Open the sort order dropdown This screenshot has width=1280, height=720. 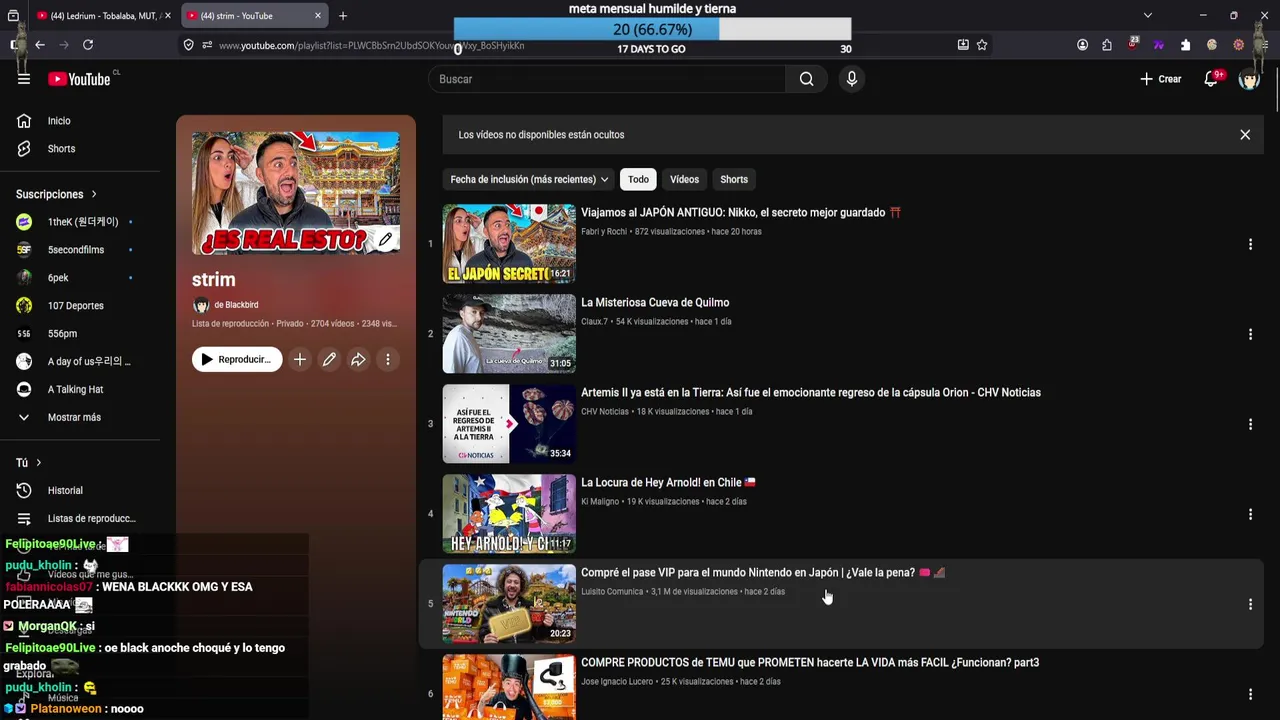click(529, 179)
